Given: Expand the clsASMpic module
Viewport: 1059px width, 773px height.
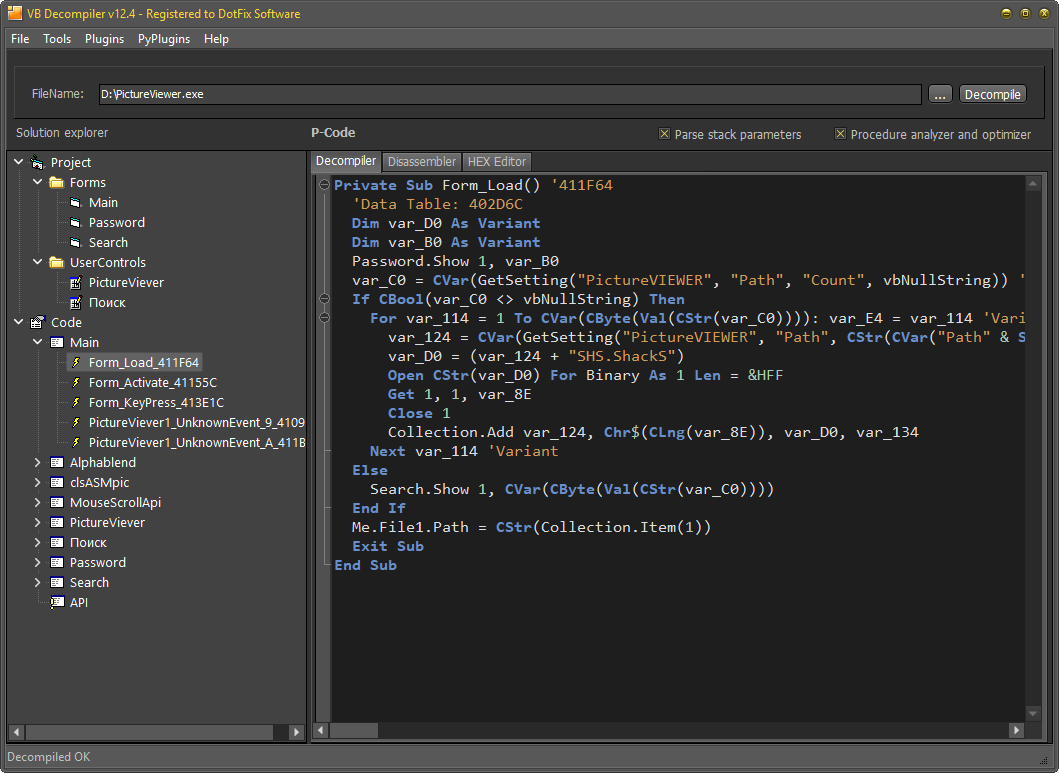Looking at the screenshot, I should (x=38, y=483).
